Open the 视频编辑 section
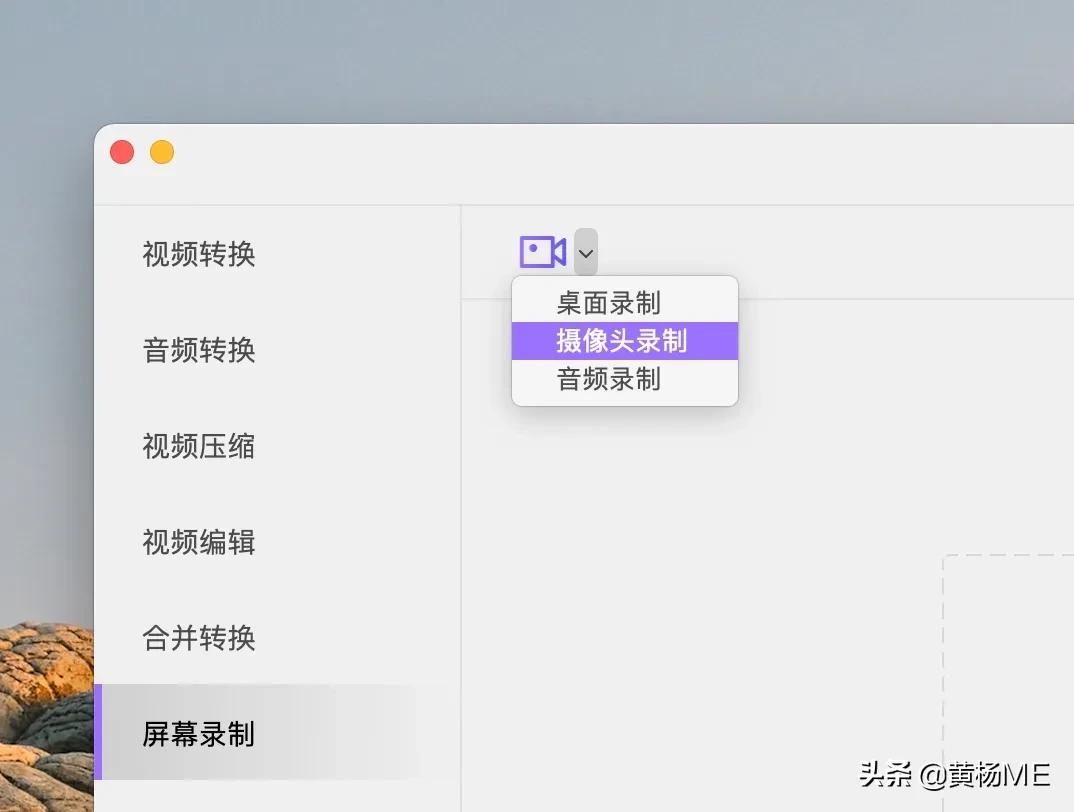 tap(198, 543)
